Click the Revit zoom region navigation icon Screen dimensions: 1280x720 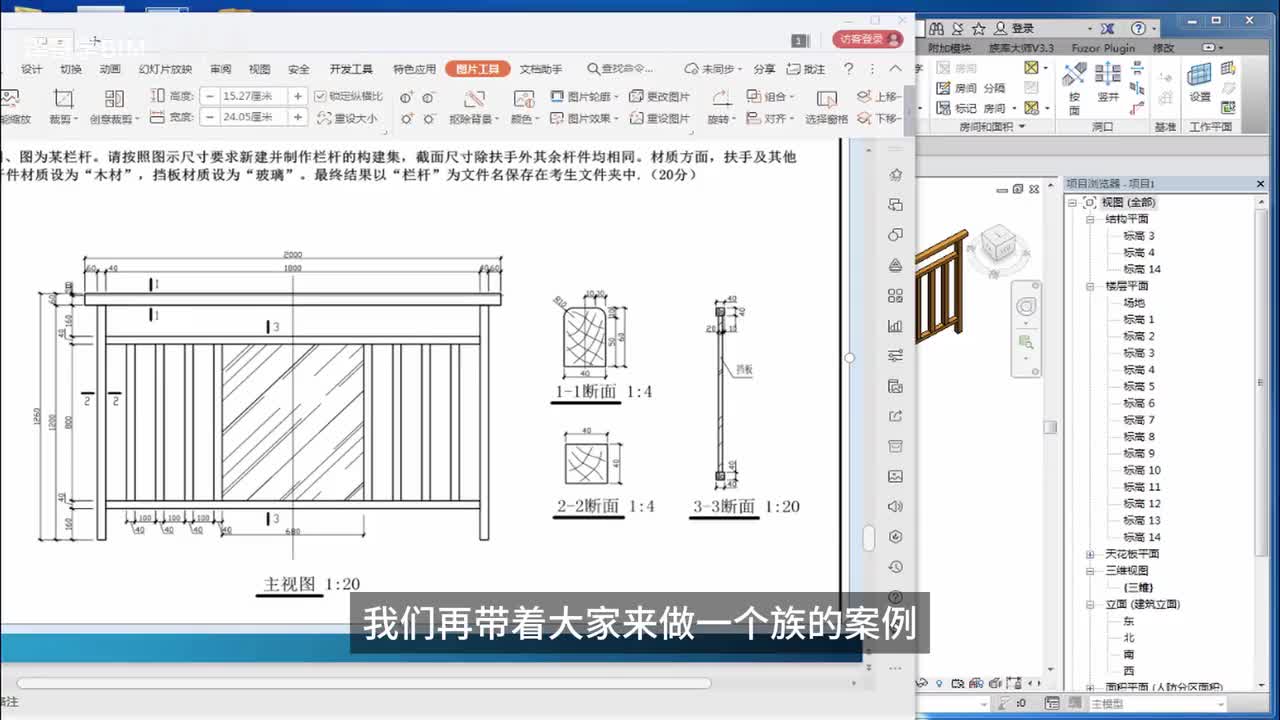1024,341
